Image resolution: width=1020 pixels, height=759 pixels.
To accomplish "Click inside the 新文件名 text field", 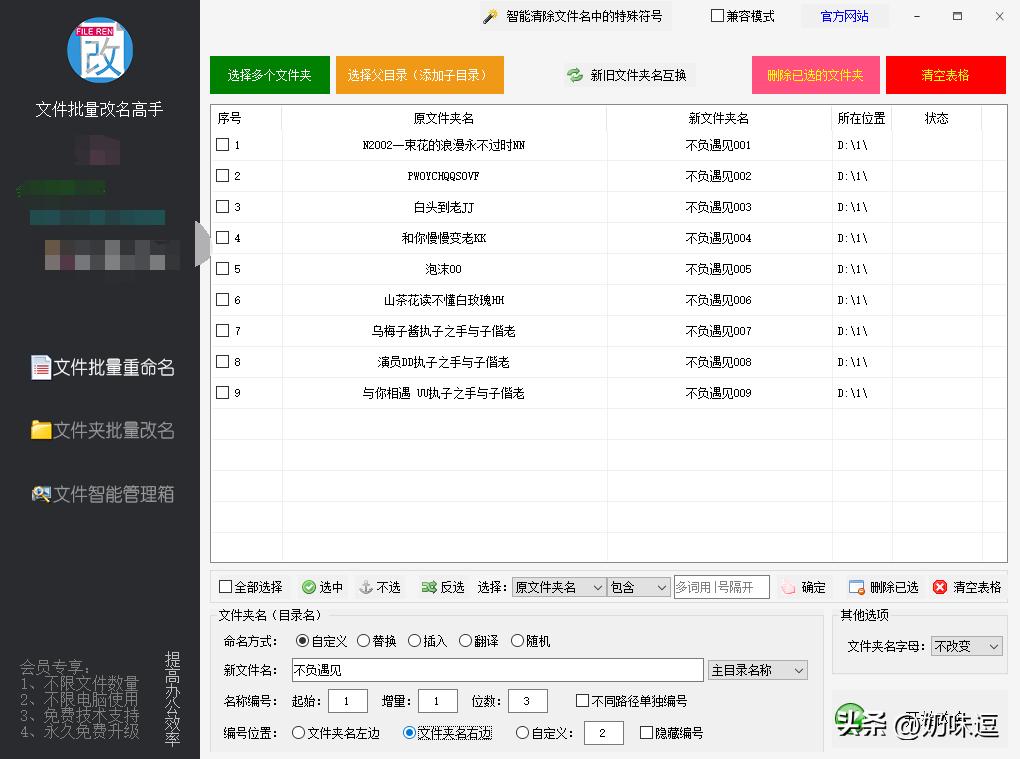I will pyautogui.click(x=480, y=669).
